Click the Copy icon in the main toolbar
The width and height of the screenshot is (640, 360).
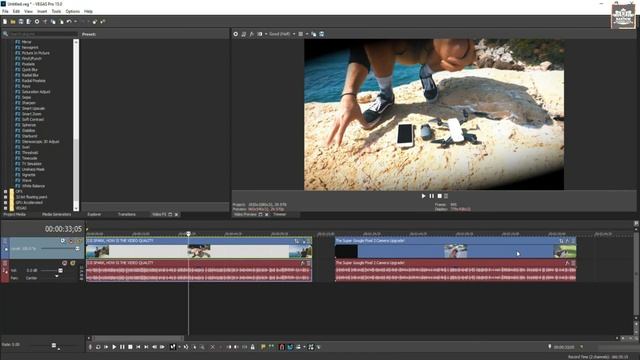53,21
